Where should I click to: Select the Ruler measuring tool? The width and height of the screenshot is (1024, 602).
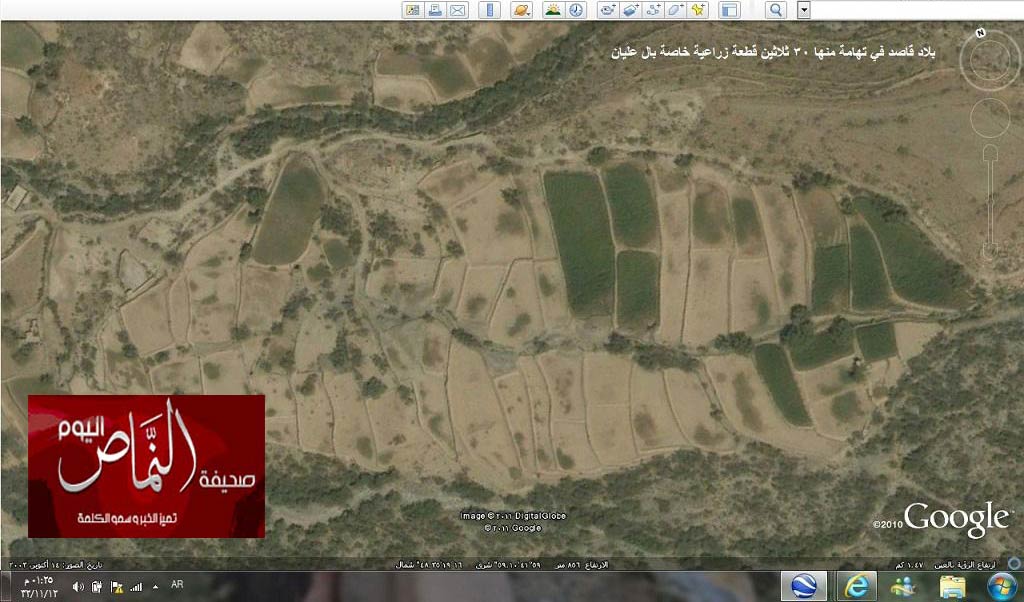[489, 10]
